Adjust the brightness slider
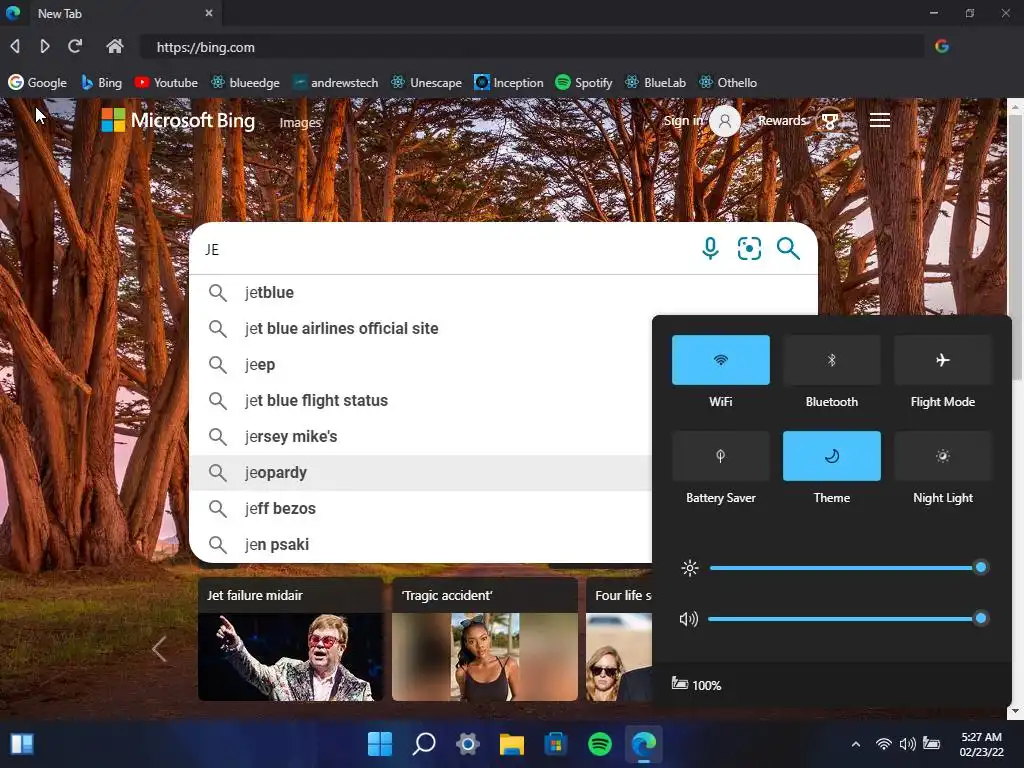Screen dimensions: 1024x768 coord(848,568)
